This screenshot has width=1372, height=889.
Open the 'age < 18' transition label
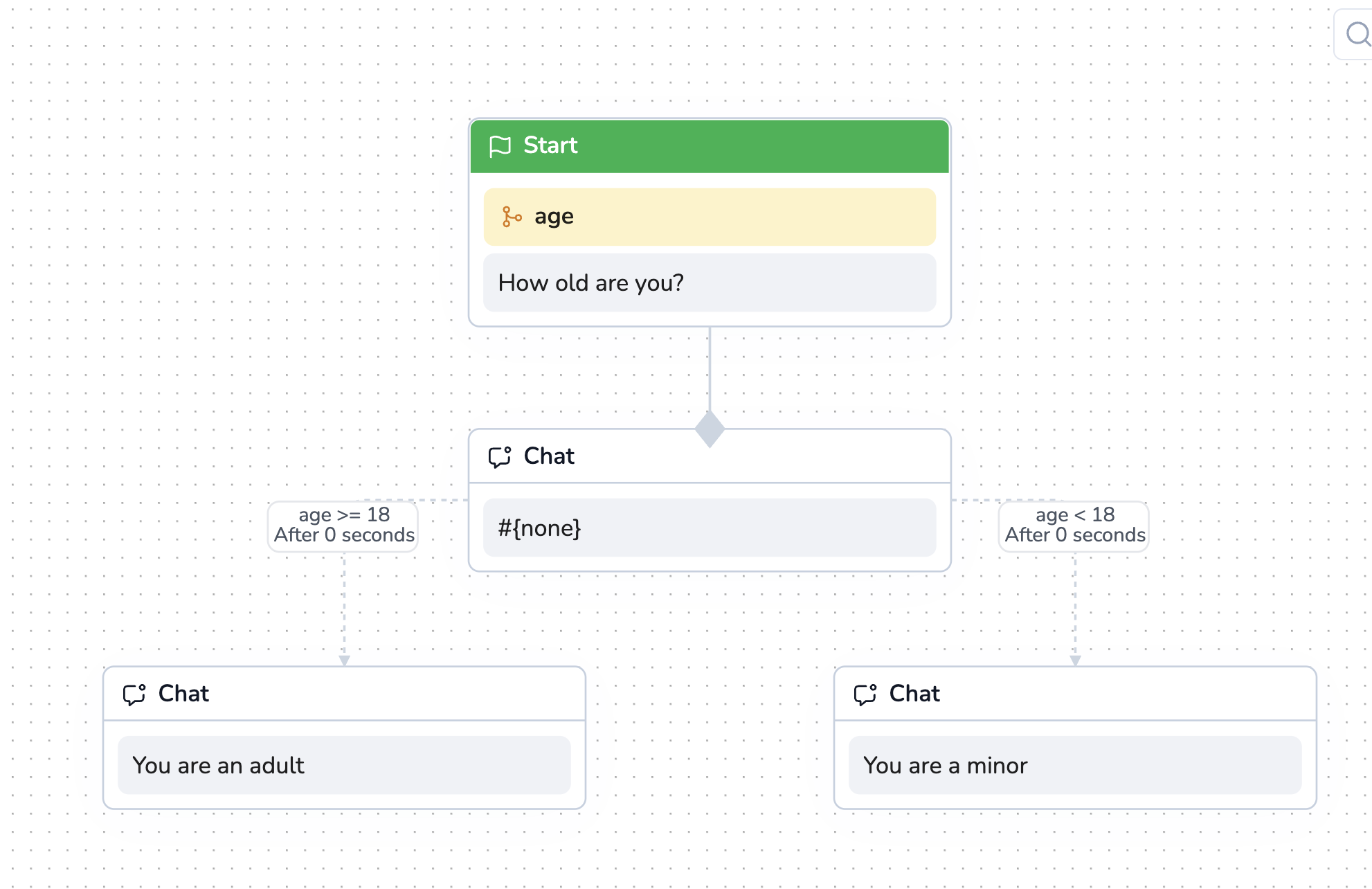1074,526
